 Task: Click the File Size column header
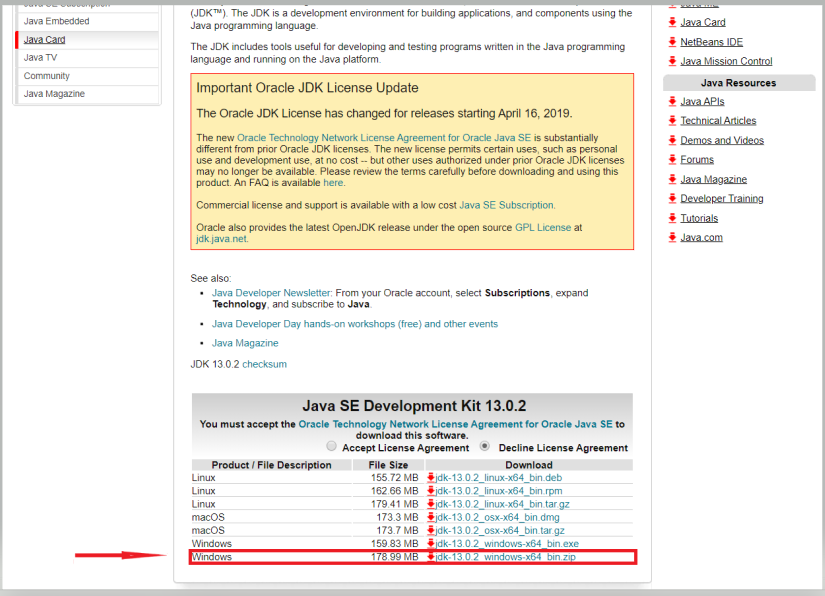(x=388, y=465)
